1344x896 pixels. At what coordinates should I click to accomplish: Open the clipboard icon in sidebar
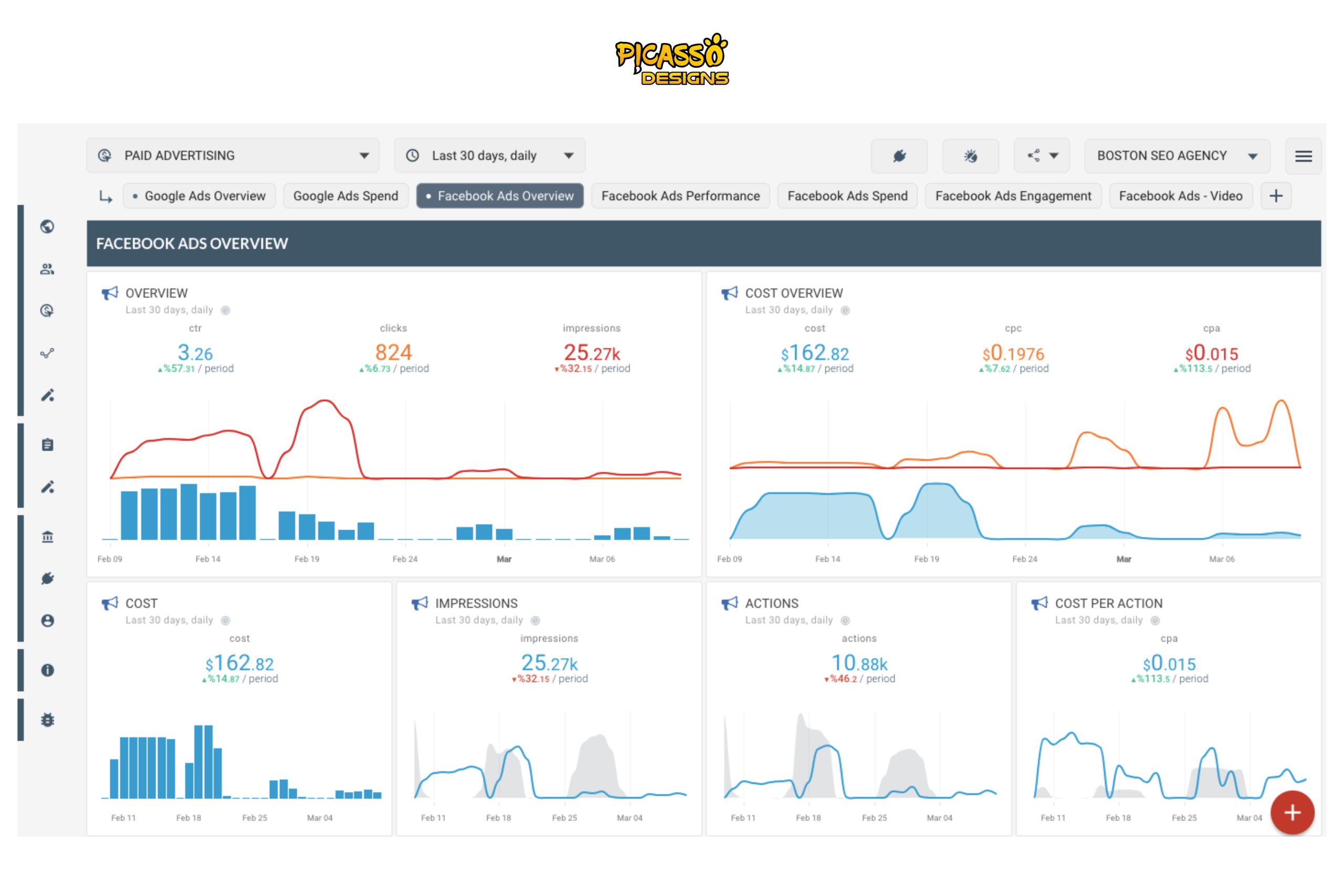pos(47,445)
